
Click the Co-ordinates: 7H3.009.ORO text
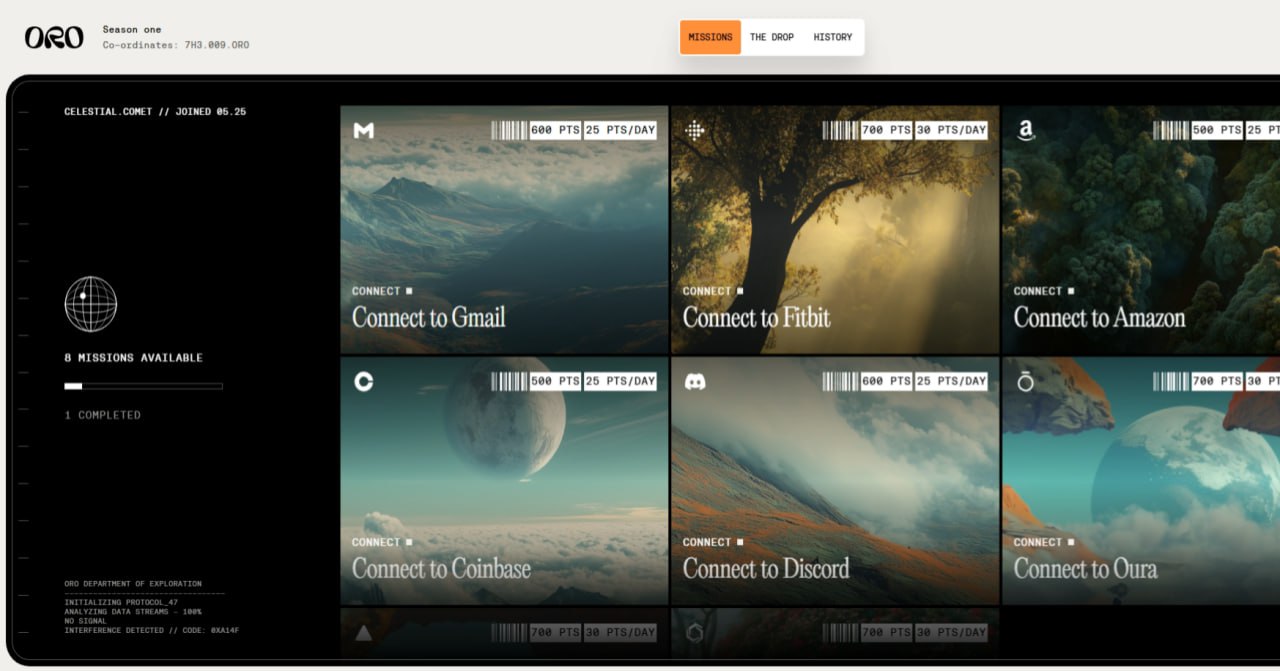pyautogui.click(x=176, y=45)
